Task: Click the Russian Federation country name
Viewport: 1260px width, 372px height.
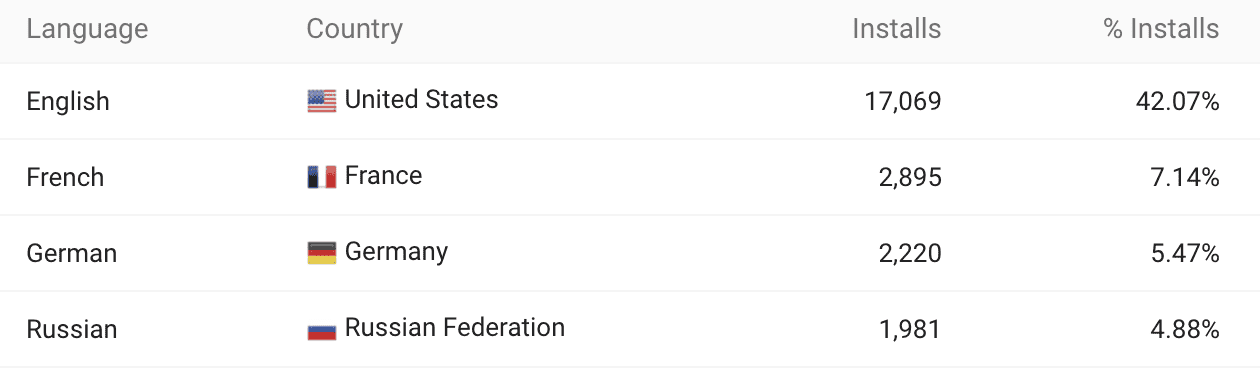Action: [x=455, y=328]
